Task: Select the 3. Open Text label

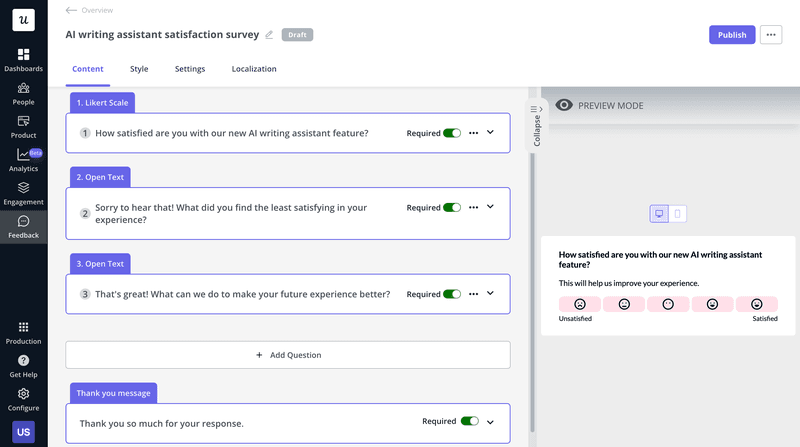Action: pyautogui.click(x=100, y=264)
